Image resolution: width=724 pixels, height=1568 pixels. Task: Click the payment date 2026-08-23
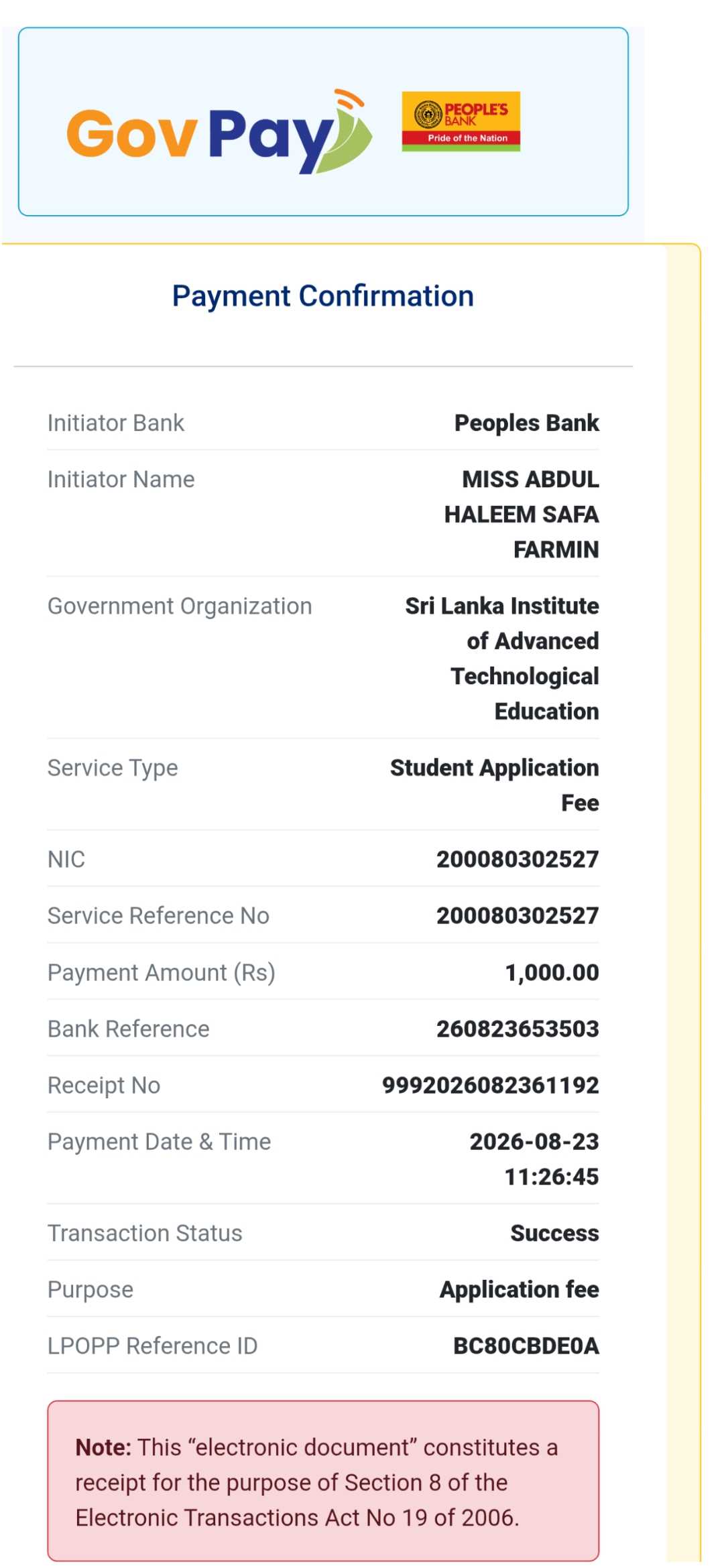[x=534, y=1141]
